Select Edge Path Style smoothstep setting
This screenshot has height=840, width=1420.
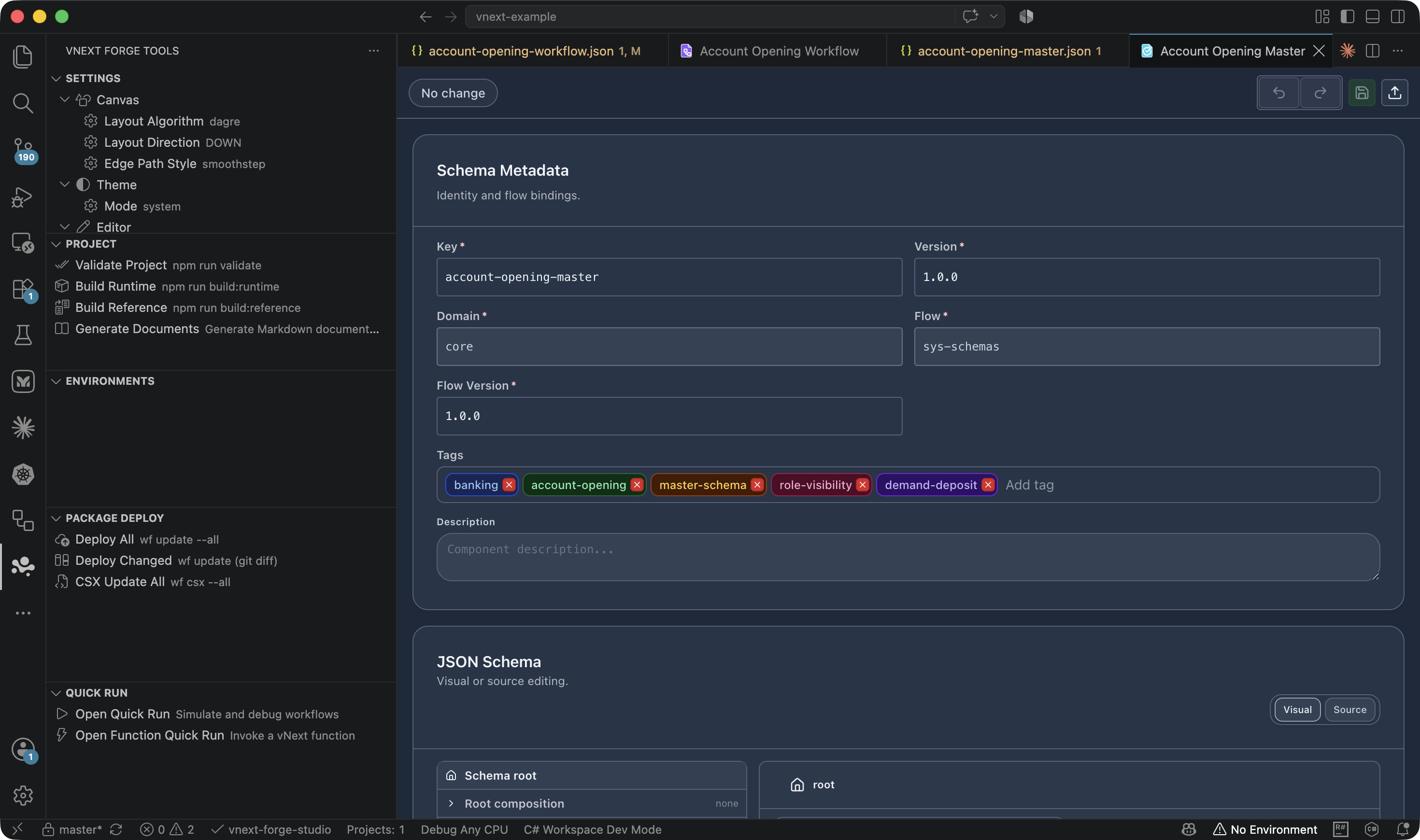pos(221,164)
